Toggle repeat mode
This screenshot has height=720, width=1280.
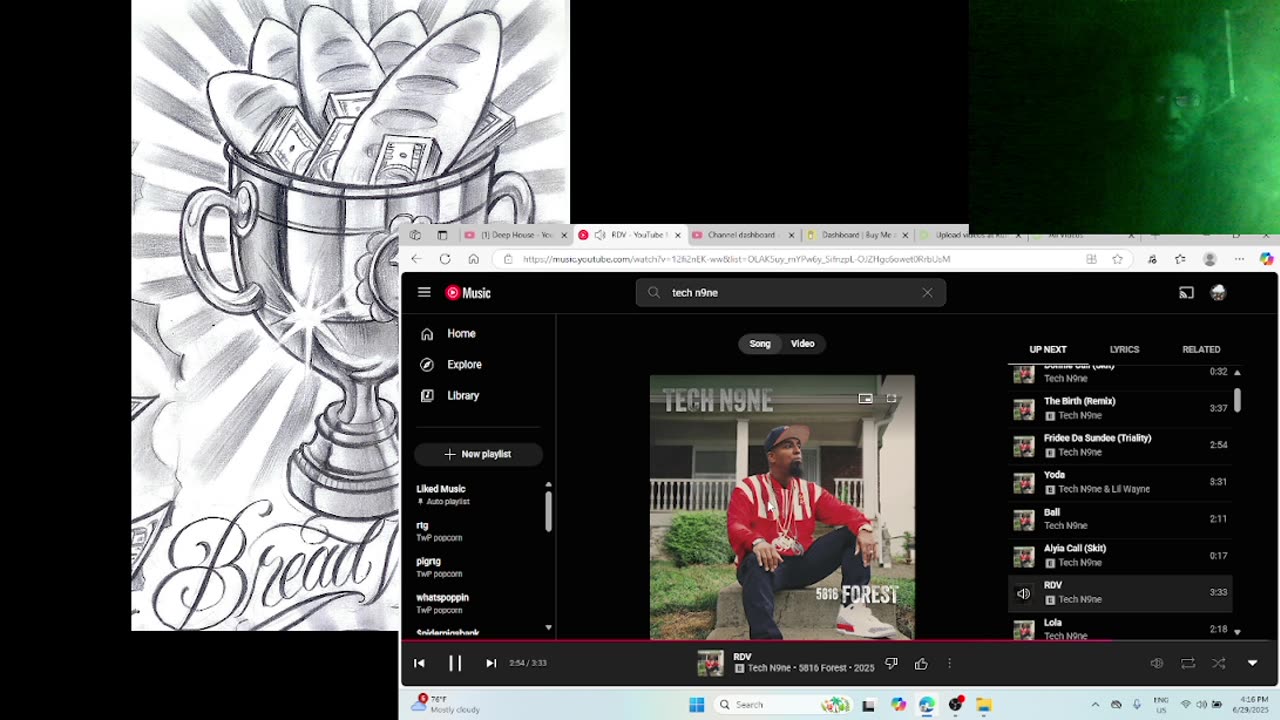tap(1188, 663)
